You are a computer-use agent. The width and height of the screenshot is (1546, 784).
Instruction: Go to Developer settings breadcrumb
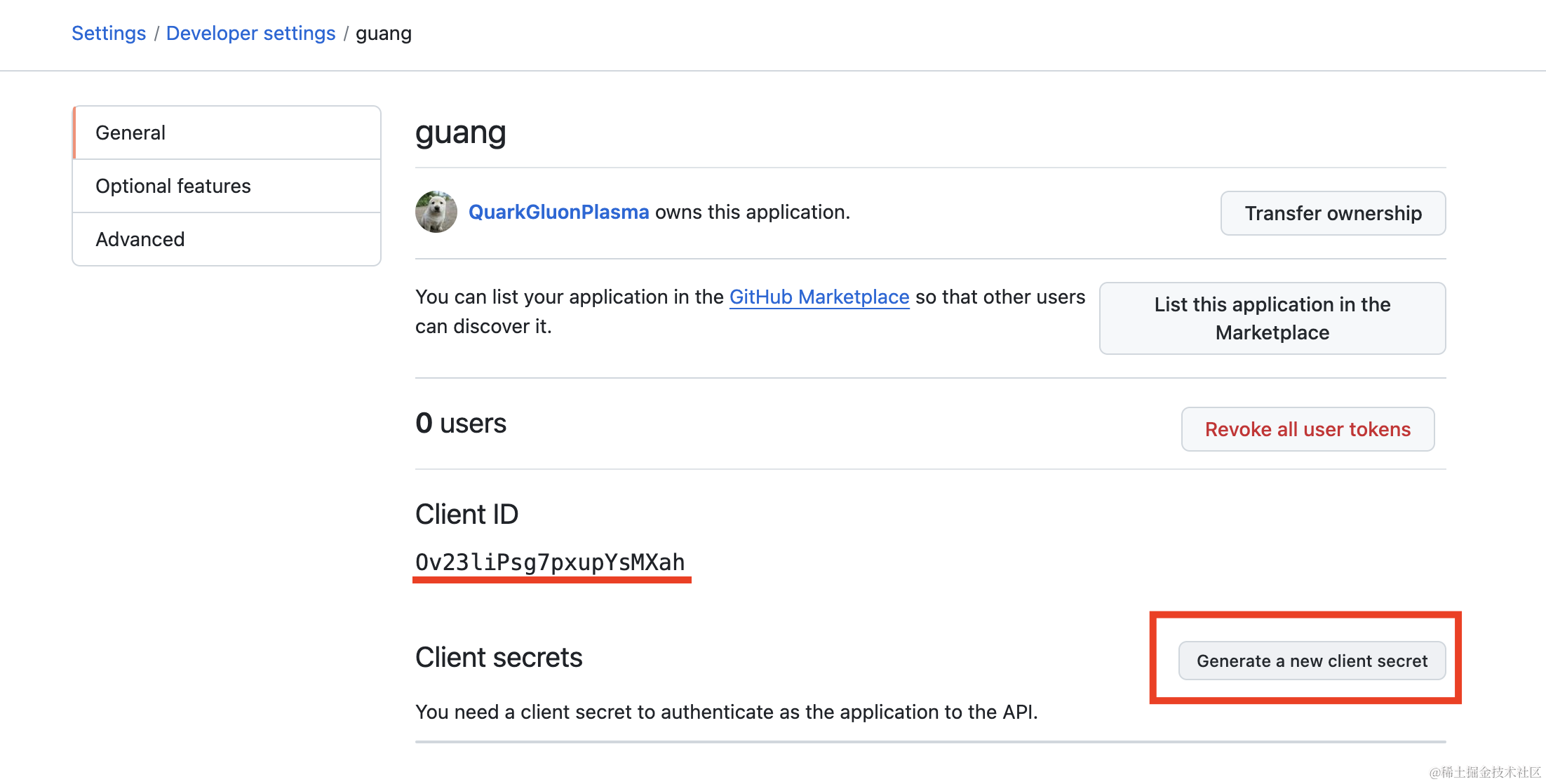[250, 34]
